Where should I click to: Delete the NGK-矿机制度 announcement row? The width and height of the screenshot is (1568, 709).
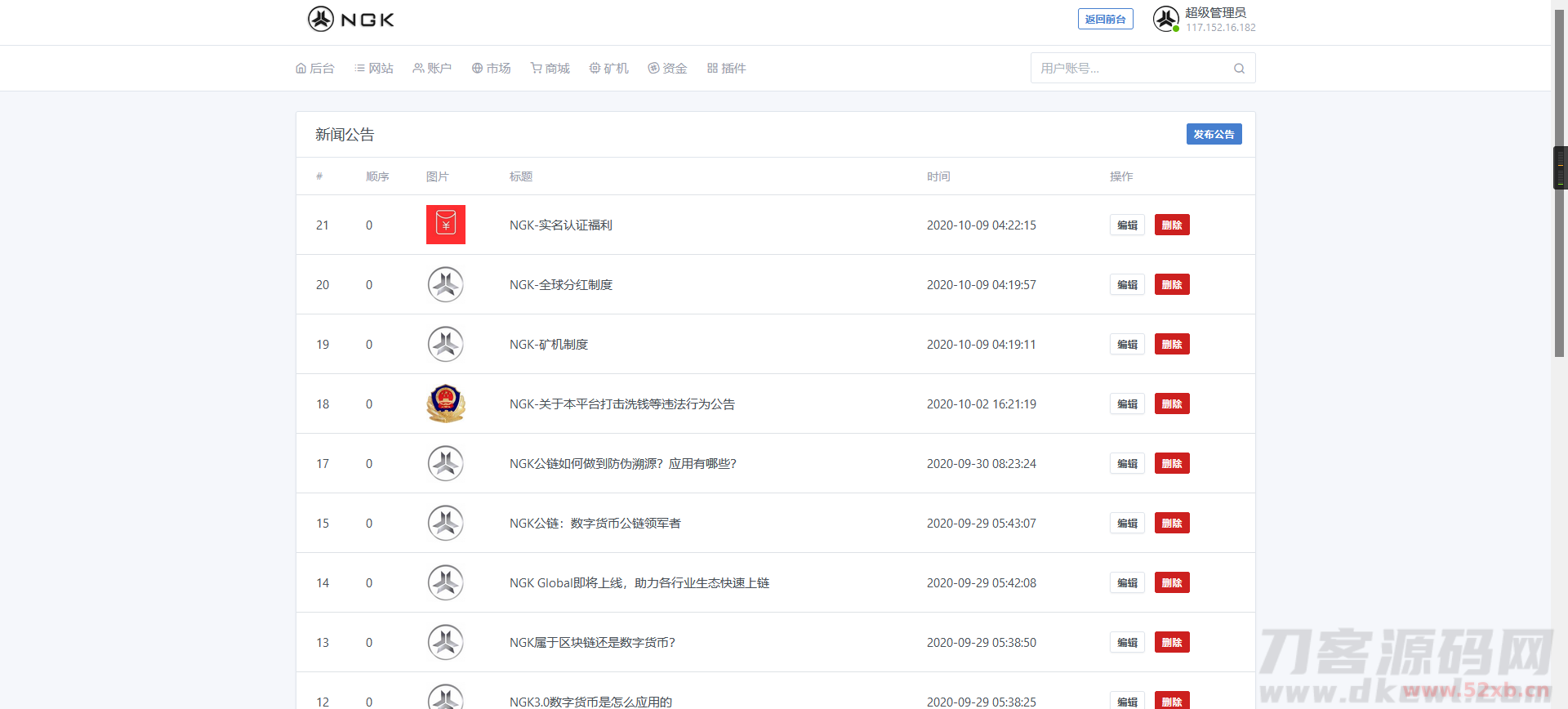(x=1172, y=345)
